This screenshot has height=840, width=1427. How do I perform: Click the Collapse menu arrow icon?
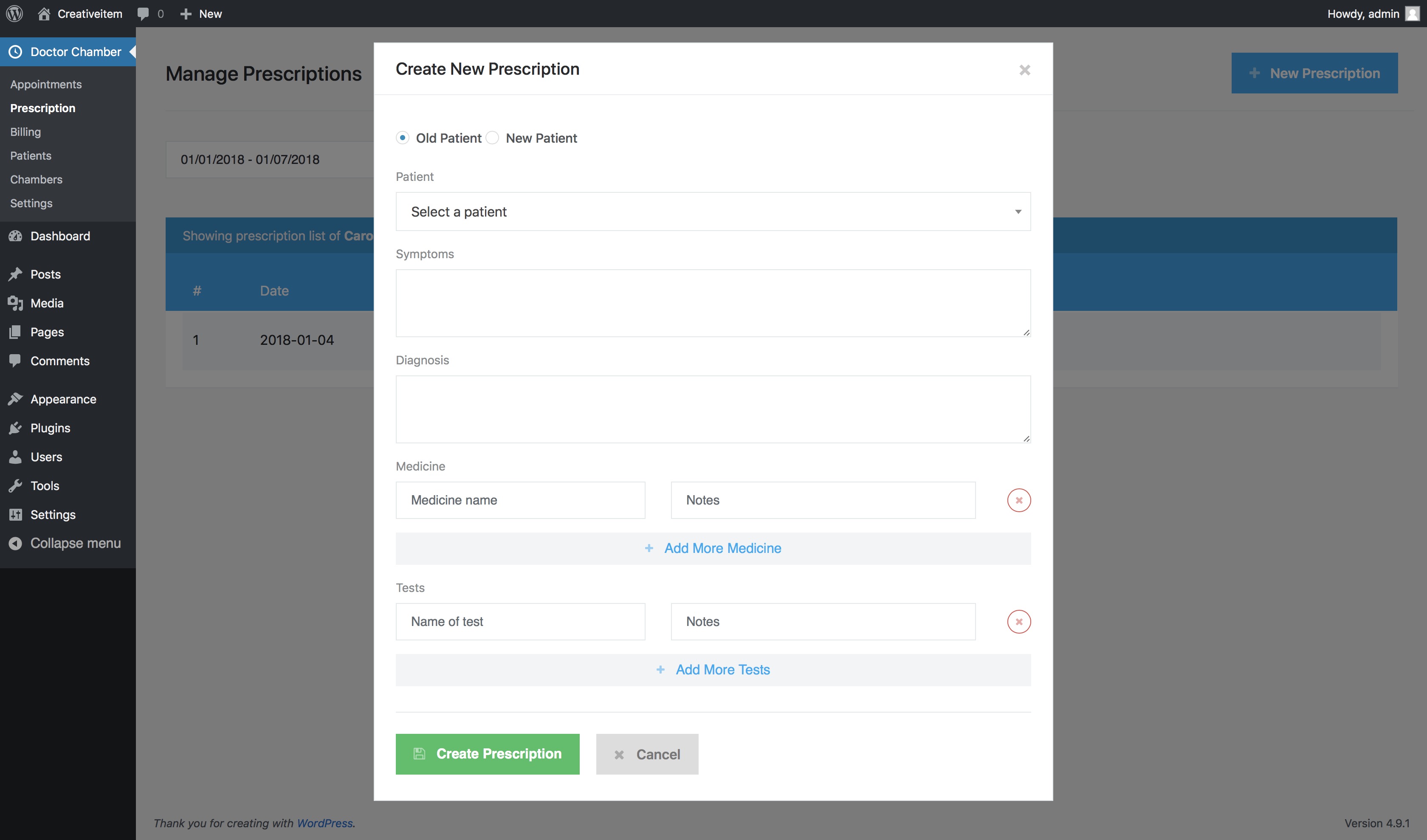coord(15,543)
